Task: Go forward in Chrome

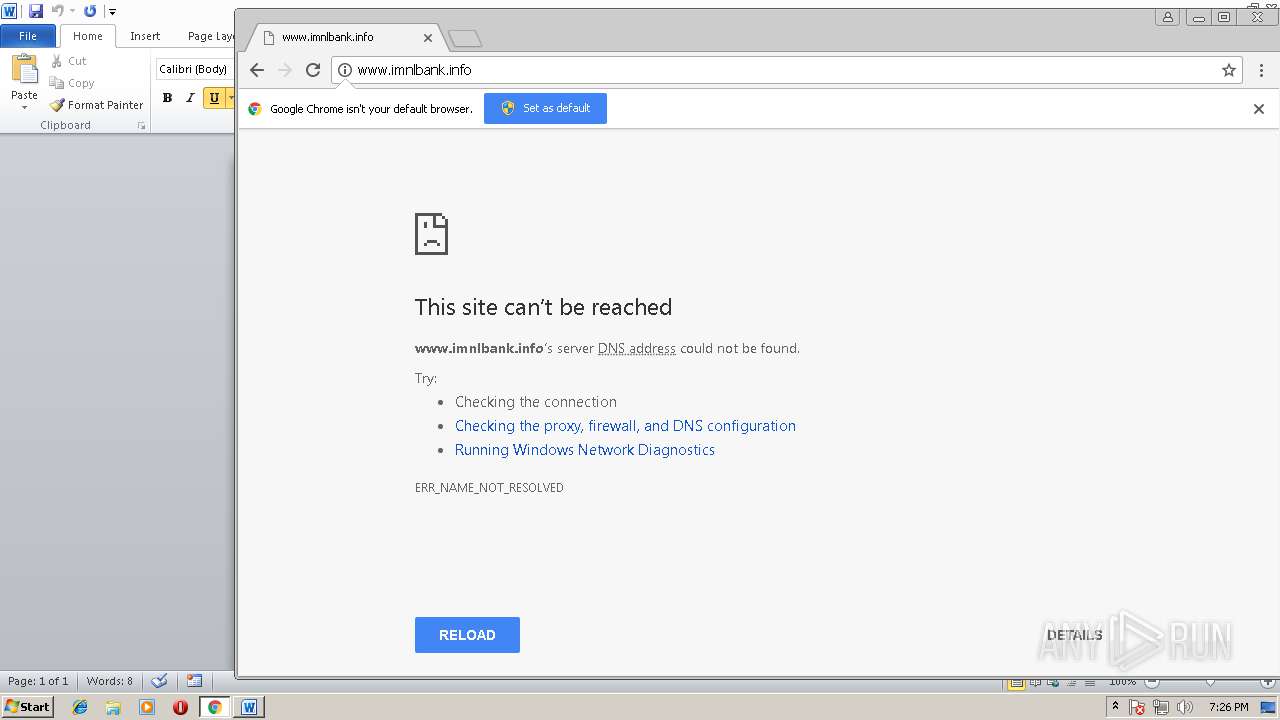Action: tap(285, 70)
